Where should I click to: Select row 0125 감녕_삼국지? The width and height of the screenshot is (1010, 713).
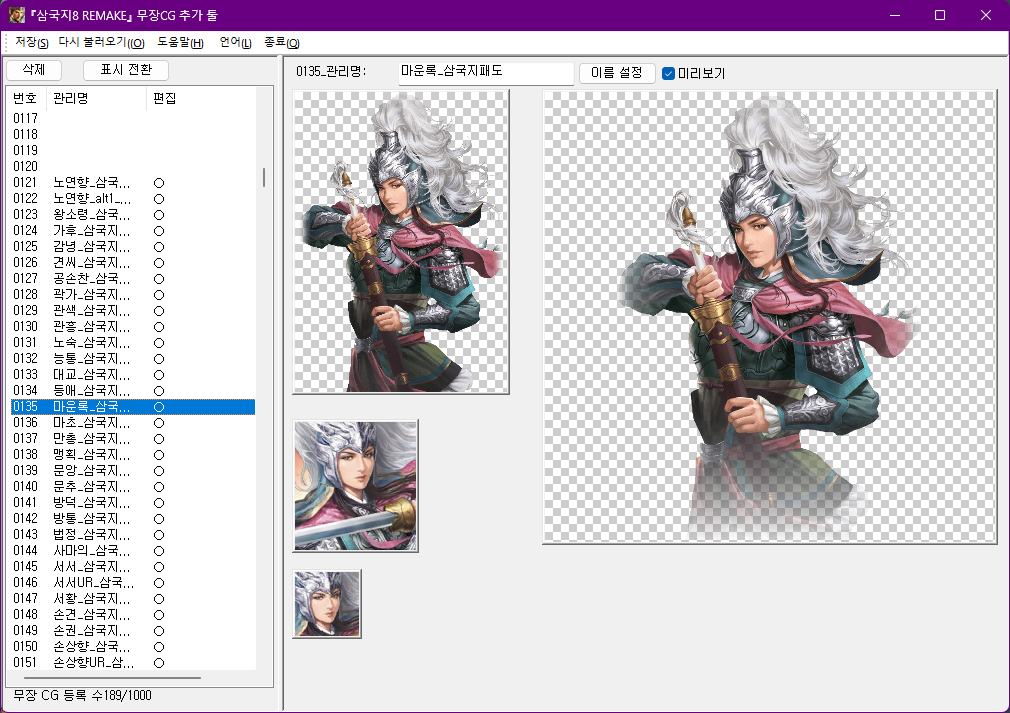coord(133,246)
